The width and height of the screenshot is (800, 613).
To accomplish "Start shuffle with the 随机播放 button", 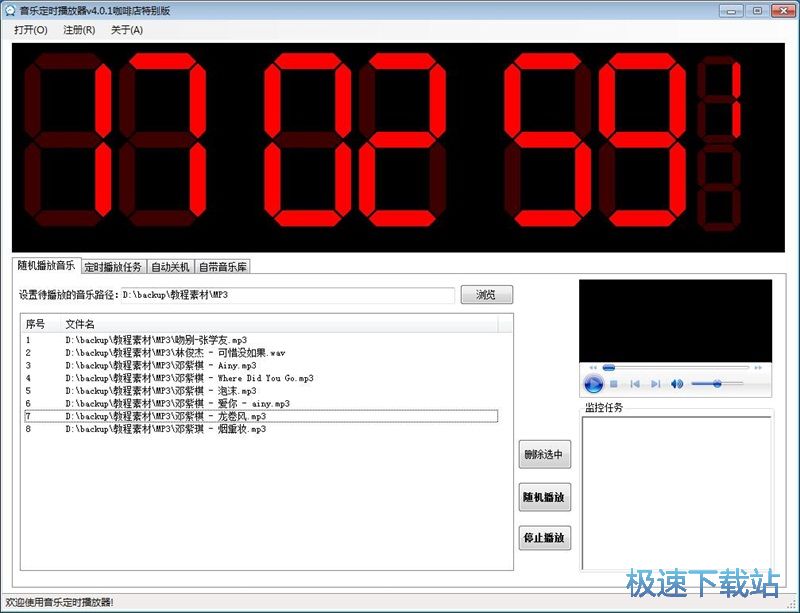I will click(543, 496).
